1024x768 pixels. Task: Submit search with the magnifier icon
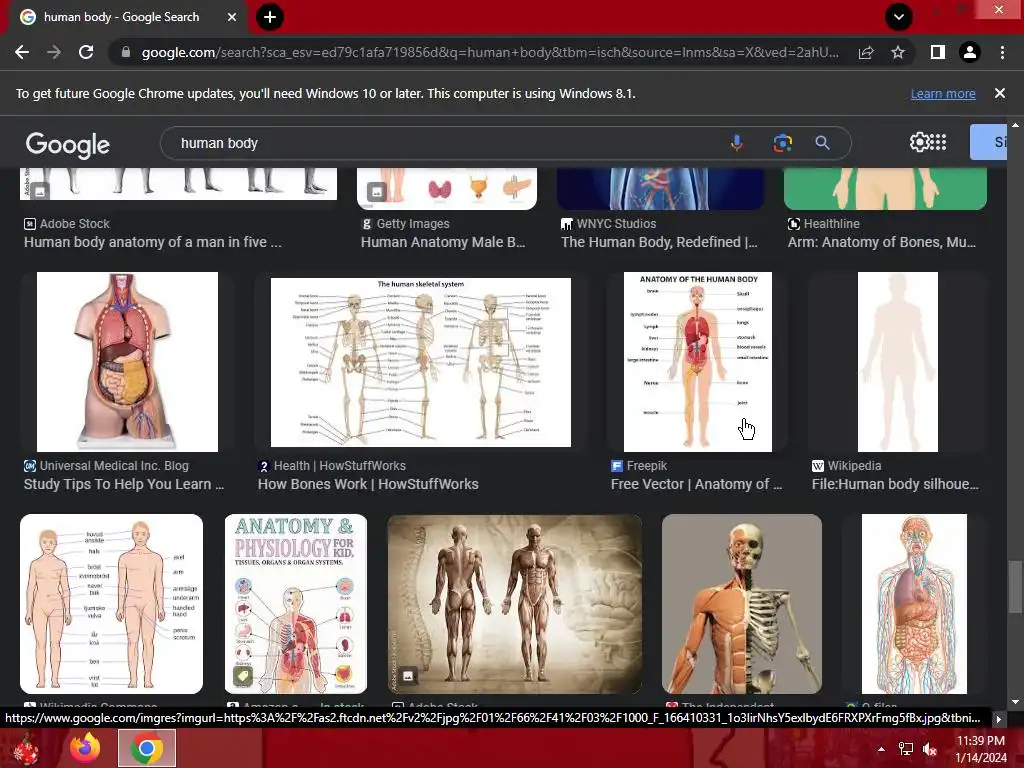tap(822, 143)
